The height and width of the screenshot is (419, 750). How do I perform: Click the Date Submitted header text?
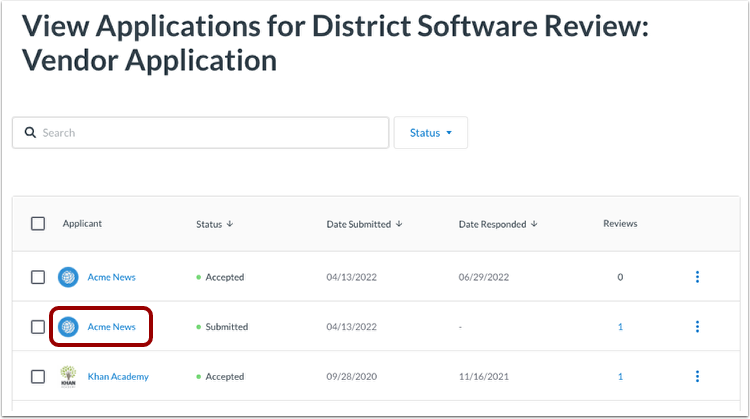coord(359,224)
